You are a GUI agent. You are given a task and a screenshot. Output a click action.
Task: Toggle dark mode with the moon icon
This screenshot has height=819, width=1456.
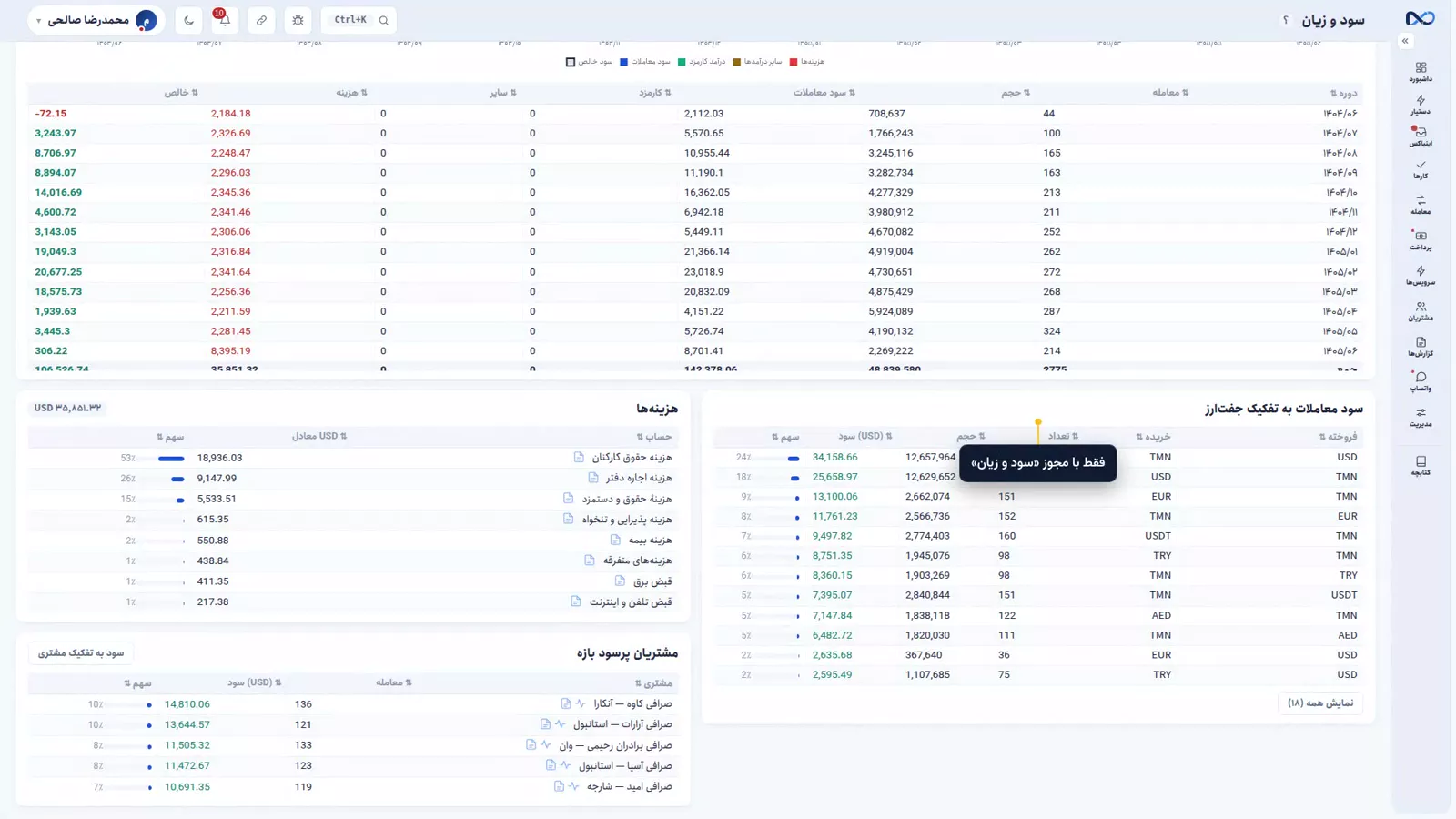point(188,20)
